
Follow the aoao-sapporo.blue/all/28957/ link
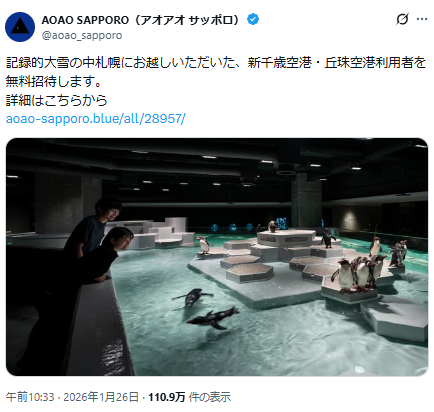(96, 118)
